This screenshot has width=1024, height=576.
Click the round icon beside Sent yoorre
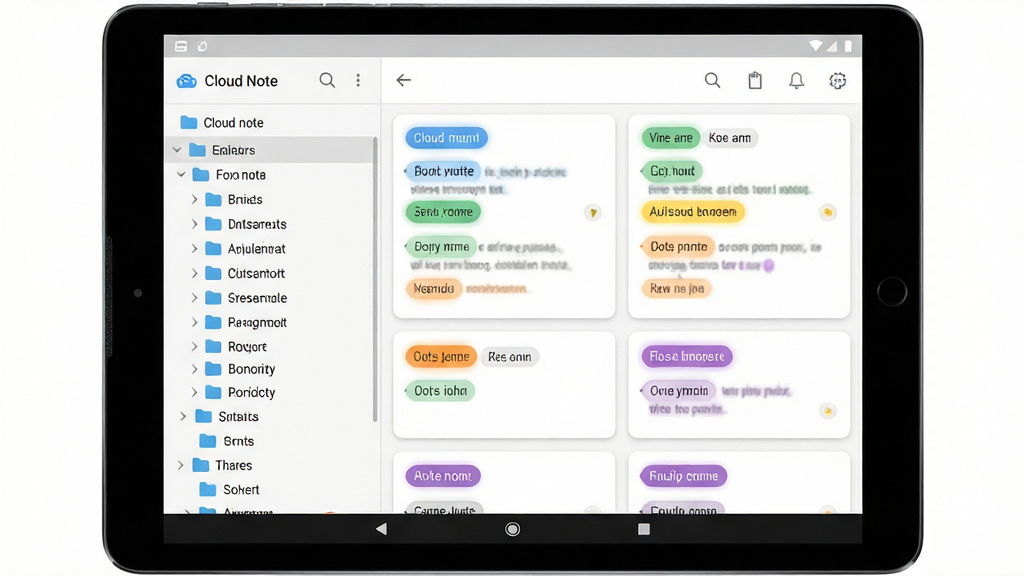pyautogui.click(x=593, y=212)
